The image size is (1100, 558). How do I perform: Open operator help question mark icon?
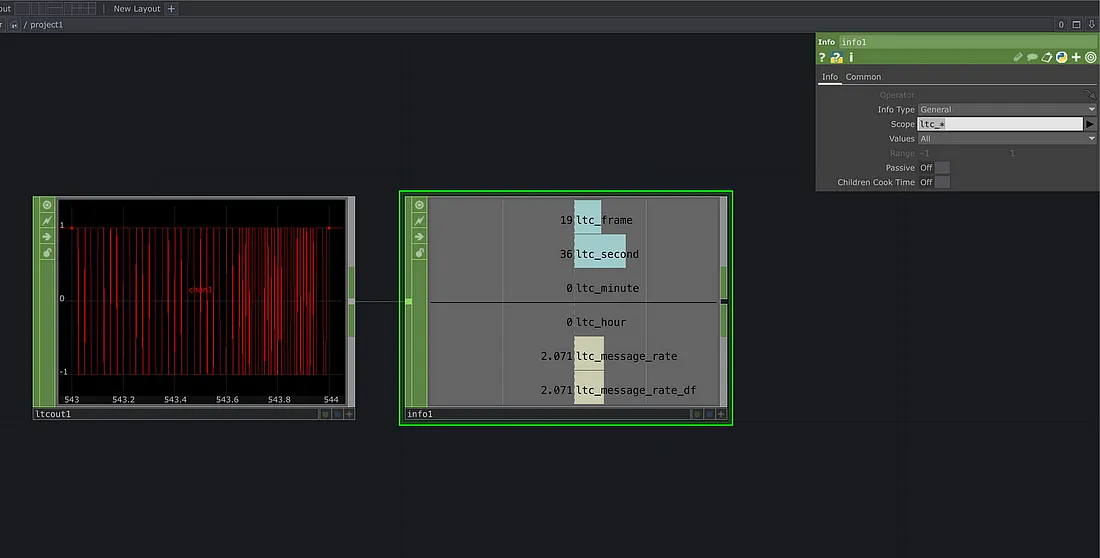(x=822, y=58)
